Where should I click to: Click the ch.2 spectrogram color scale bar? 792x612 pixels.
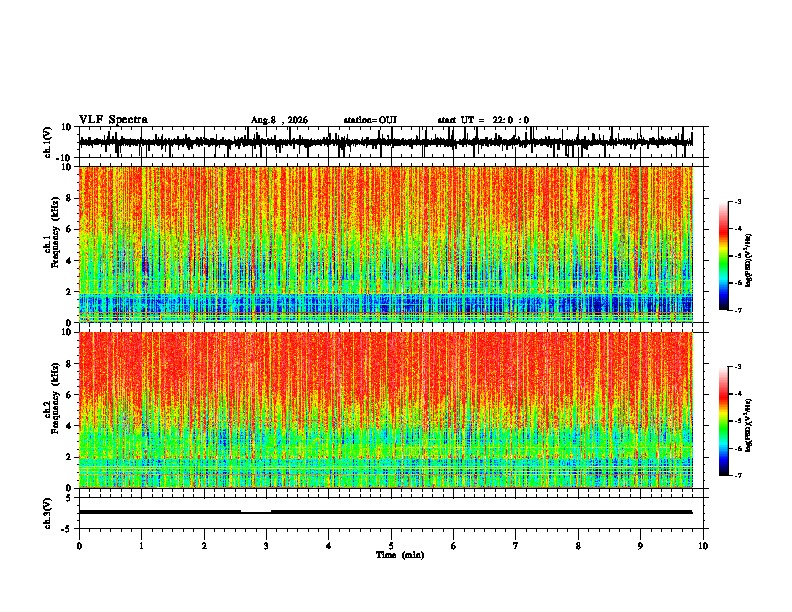724,421
